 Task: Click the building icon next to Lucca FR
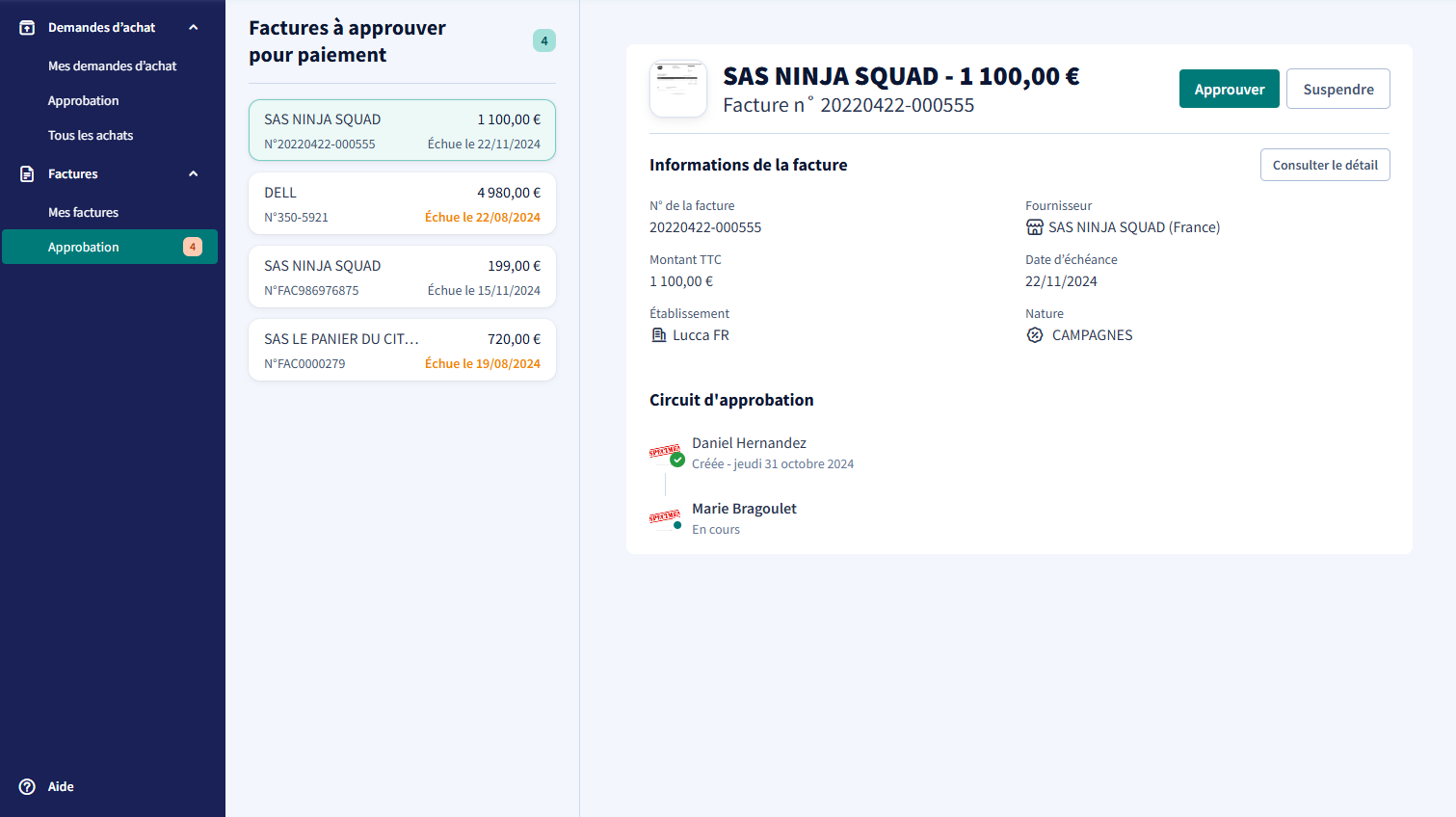click(x=659, y=335)
